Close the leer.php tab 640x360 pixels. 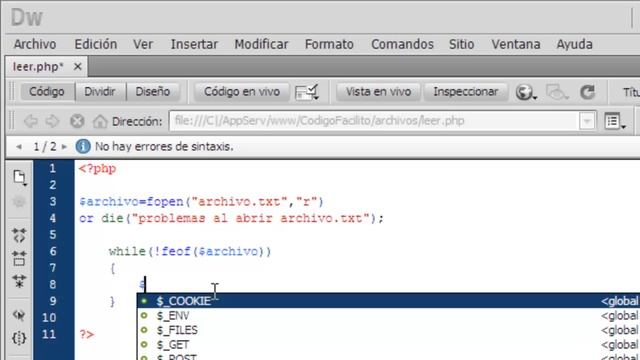point(78,67)
